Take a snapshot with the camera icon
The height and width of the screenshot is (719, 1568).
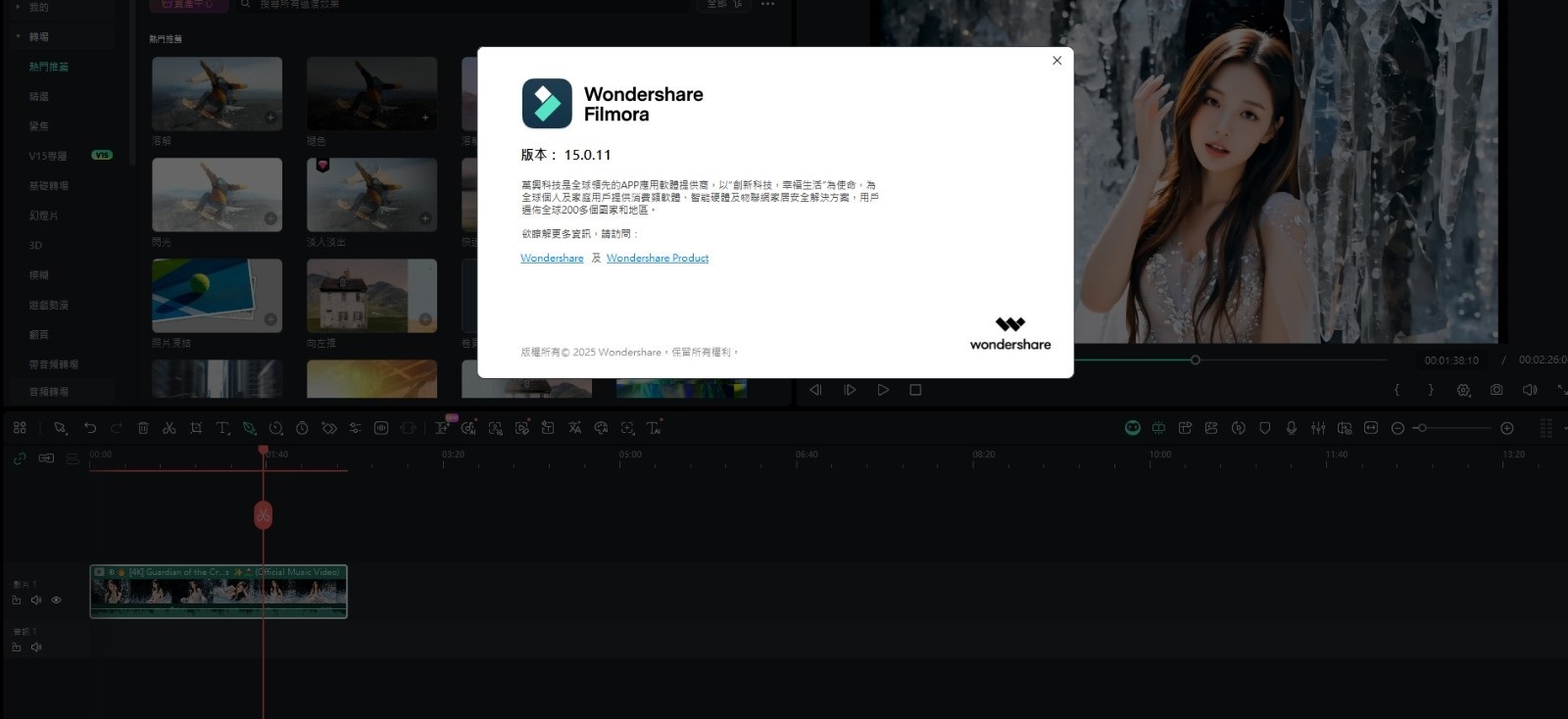tap(1496, 390)
